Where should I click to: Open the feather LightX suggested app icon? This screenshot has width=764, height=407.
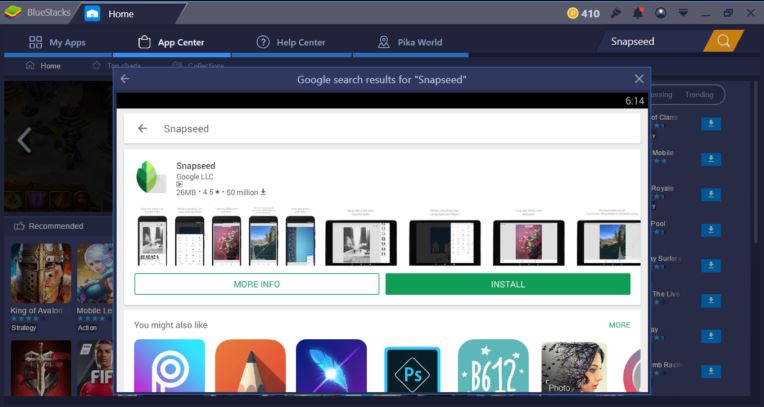pos(331,366)
